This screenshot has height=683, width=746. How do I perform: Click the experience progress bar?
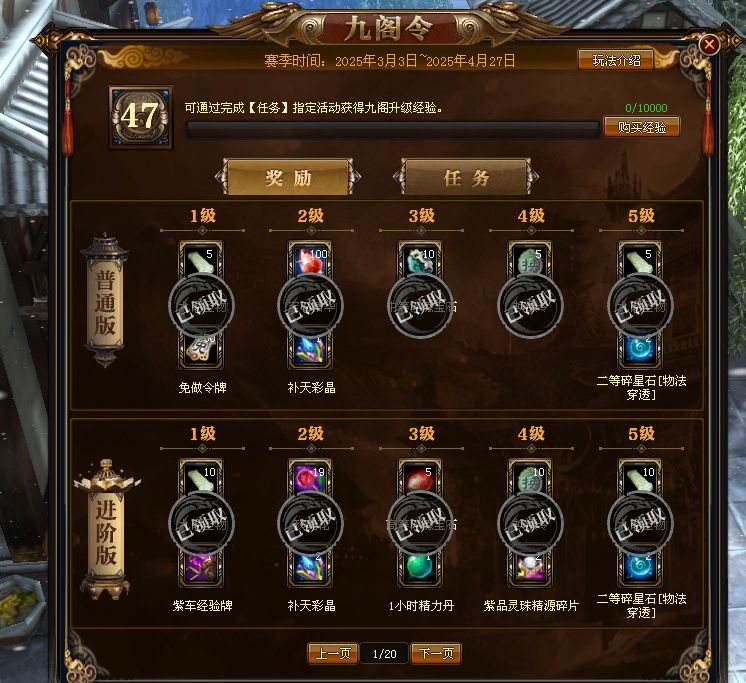(393, 129)
